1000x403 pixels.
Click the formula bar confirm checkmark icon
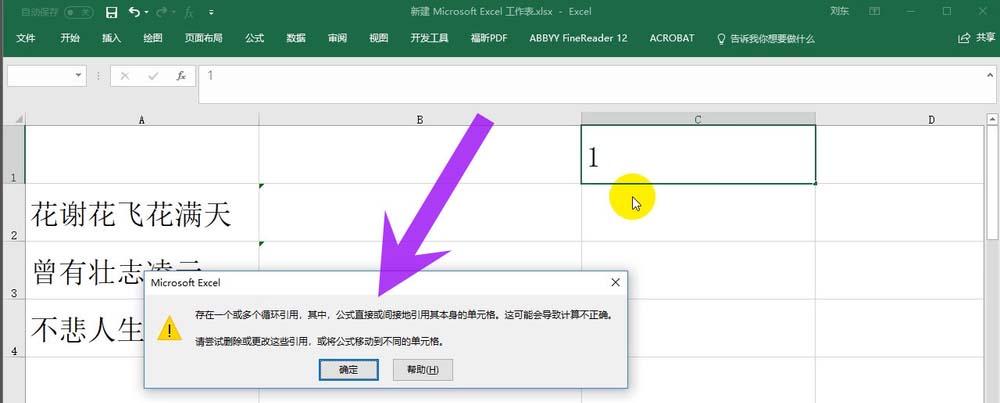153,76
